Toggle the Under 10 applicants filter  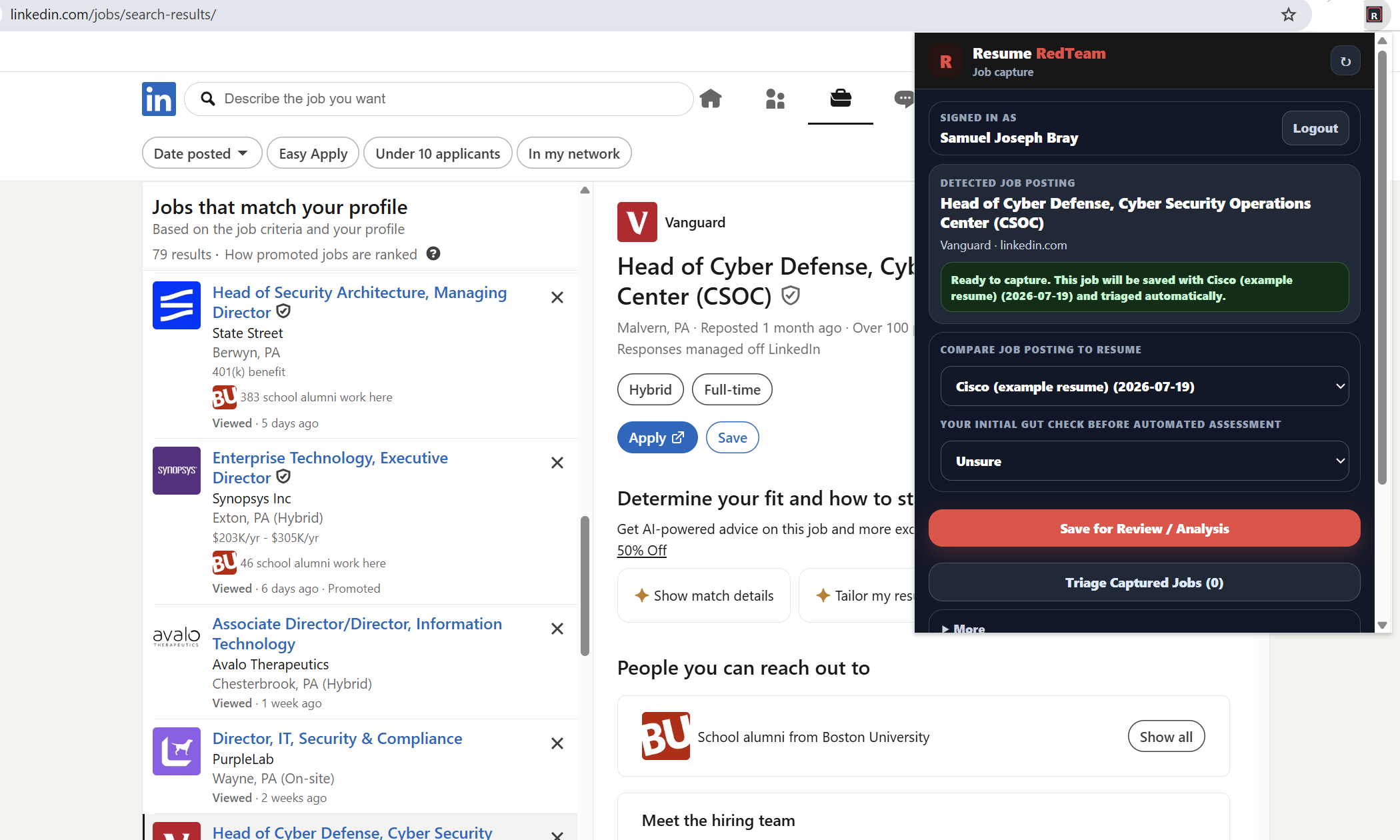point(437,153)
